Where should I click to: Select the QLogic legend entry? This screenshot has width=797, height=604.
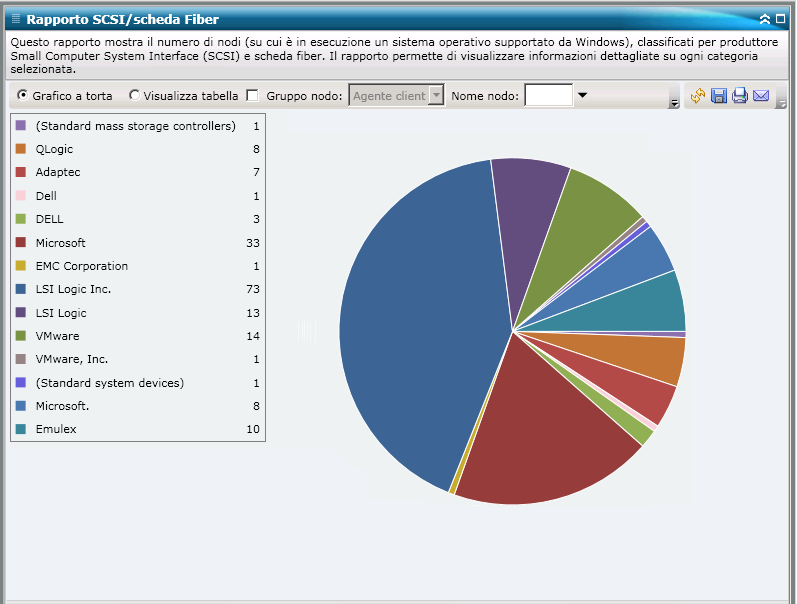(x=138, y=149)
